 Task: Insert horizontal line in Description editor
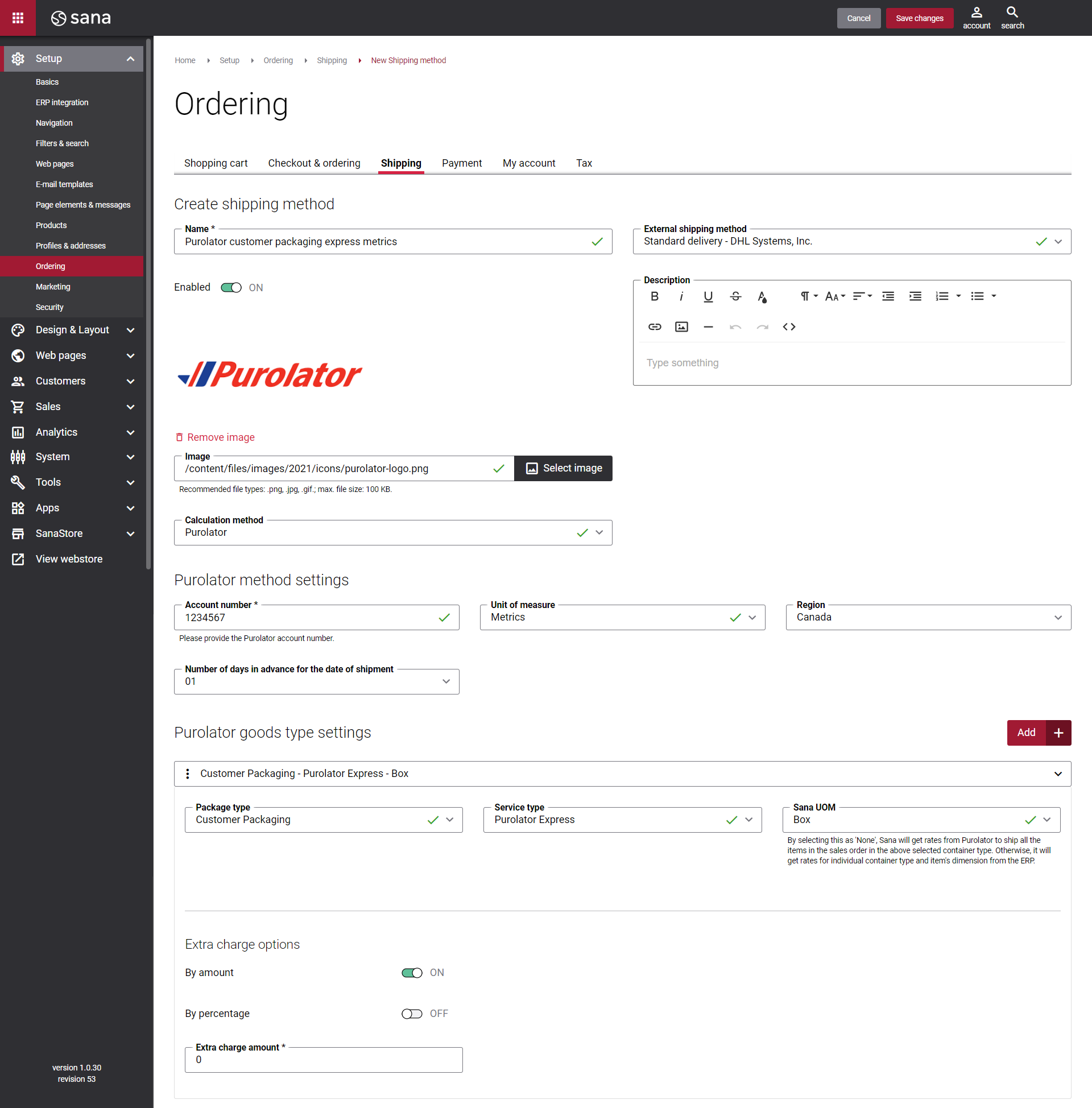pyautogui.click(x=708, y=327)
